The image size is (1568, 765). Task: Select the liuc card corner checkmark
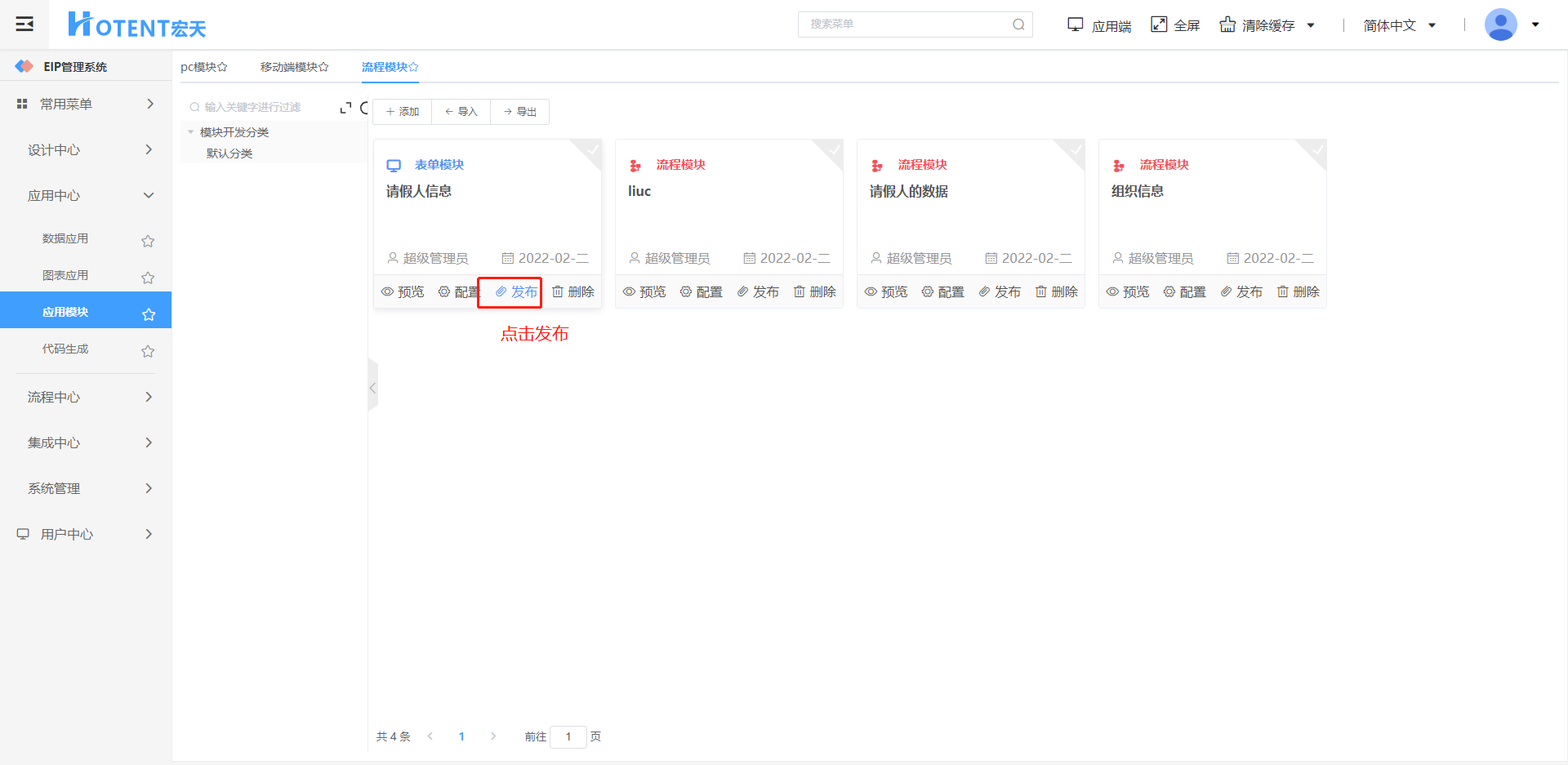click(834, 149)
